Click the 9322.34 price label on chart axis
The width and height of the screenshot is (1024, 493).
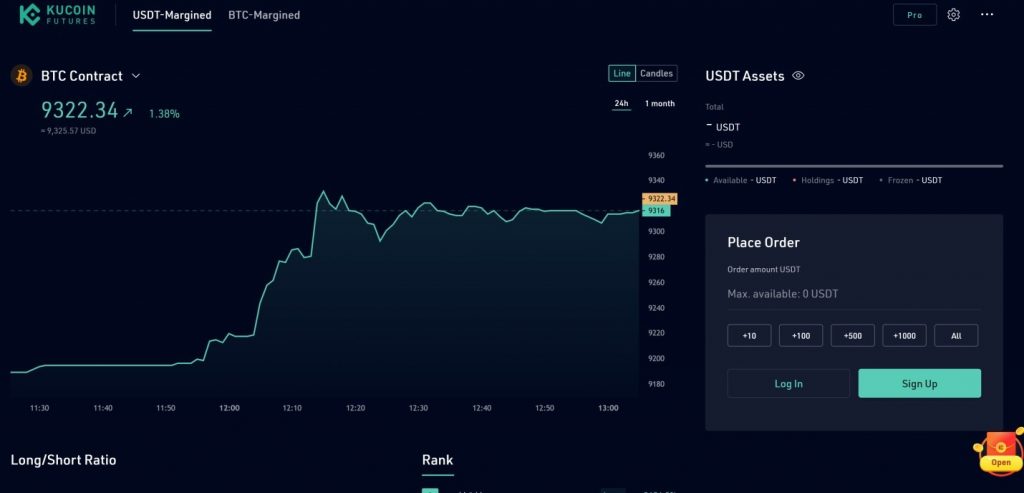[x=660, y=199]
